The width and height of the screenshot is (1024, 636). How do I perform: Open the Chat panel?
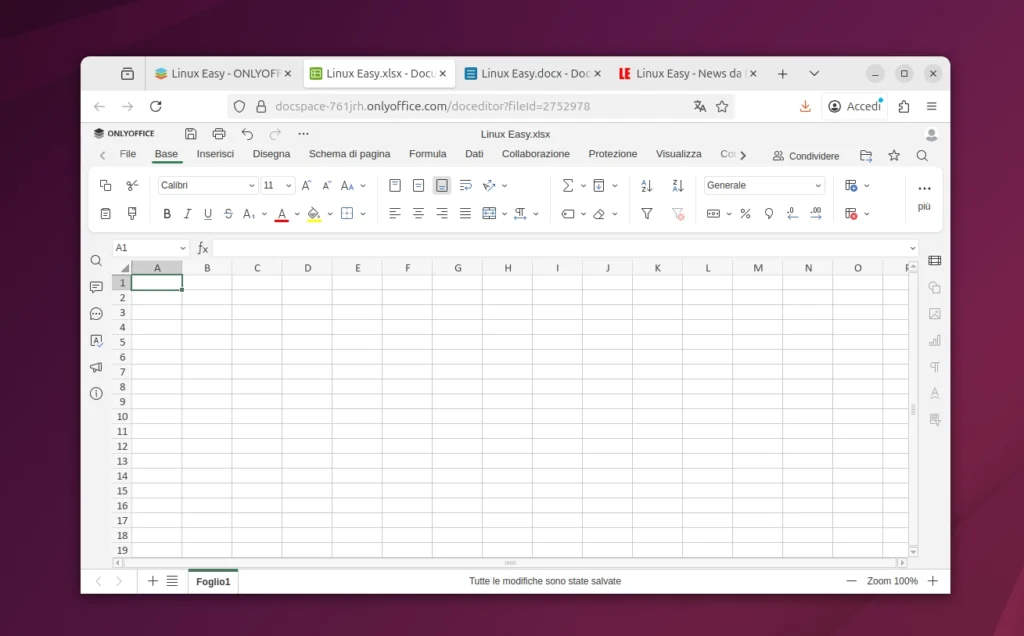tap(96, 314)
